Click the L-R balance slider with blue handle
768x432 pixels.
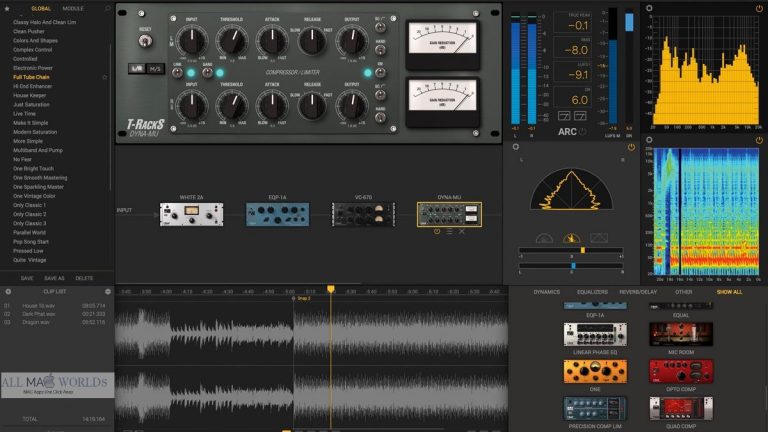pos(571,265)
